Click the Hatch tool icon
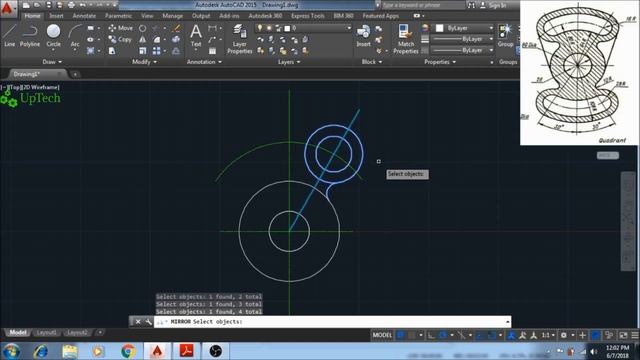This screenshot has height=360, width=640. (90, 51)
